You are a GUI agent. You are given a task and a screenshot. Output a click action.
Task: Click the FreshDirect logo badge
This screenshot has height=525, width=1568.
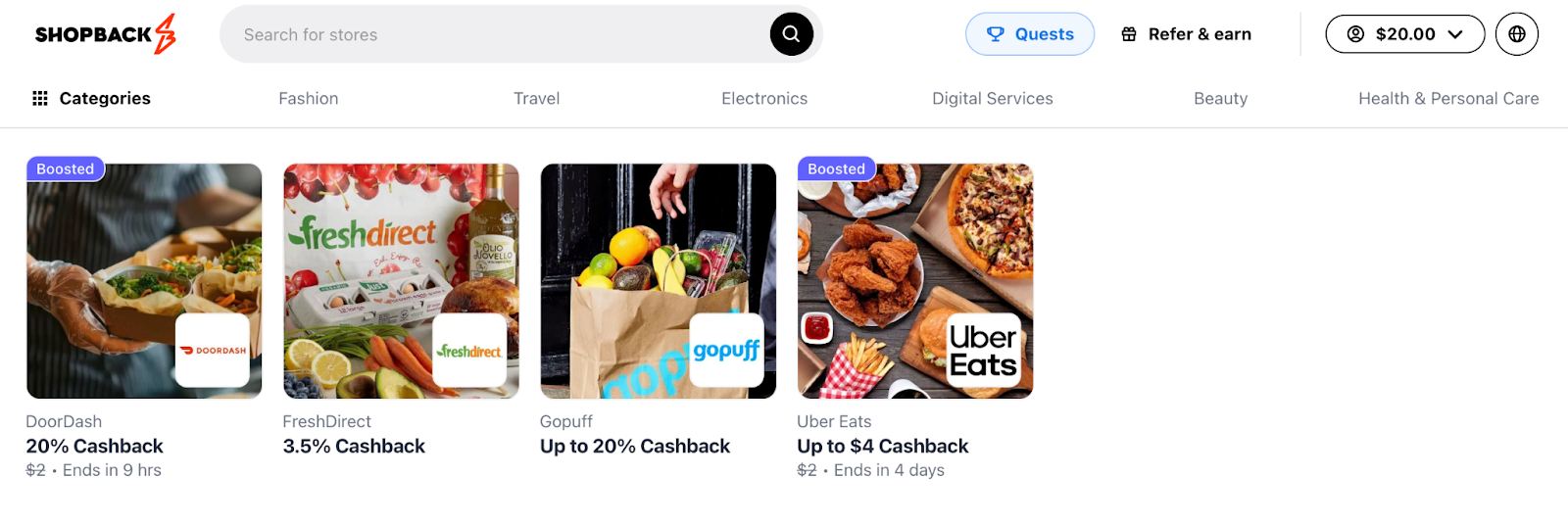coord(469,350)
